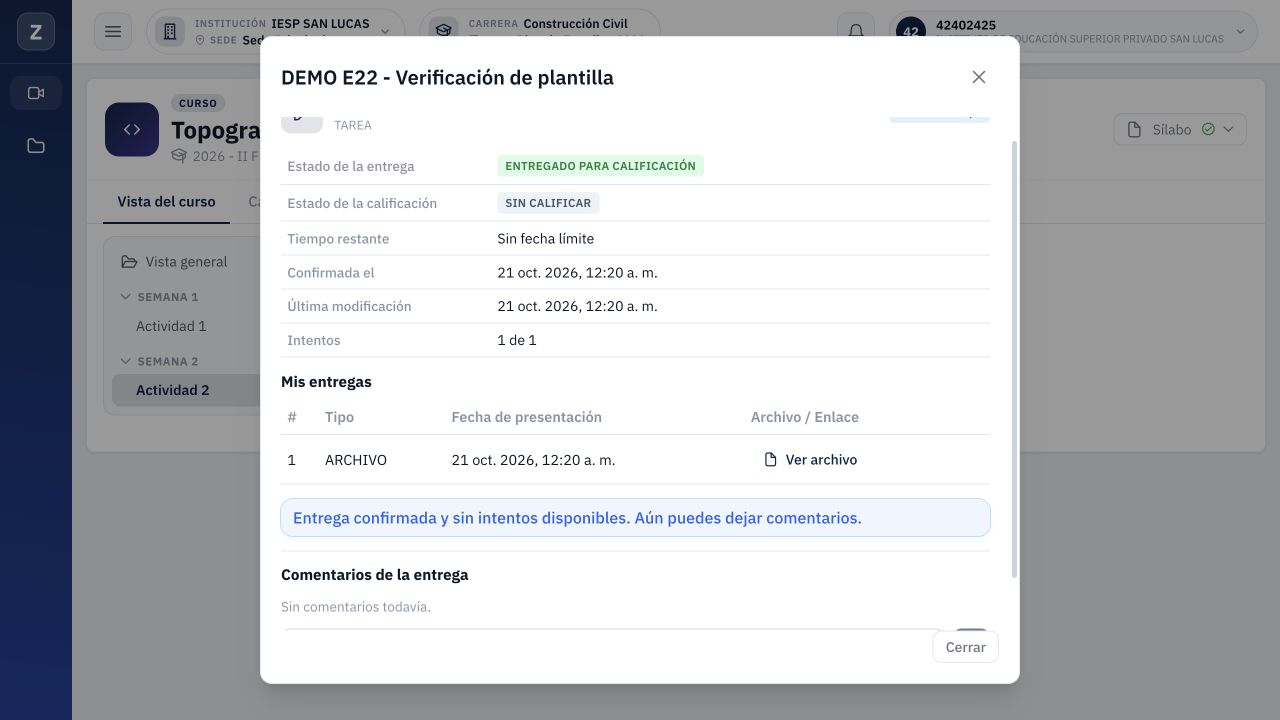Open the Ver archivo link

coord(811,460)
